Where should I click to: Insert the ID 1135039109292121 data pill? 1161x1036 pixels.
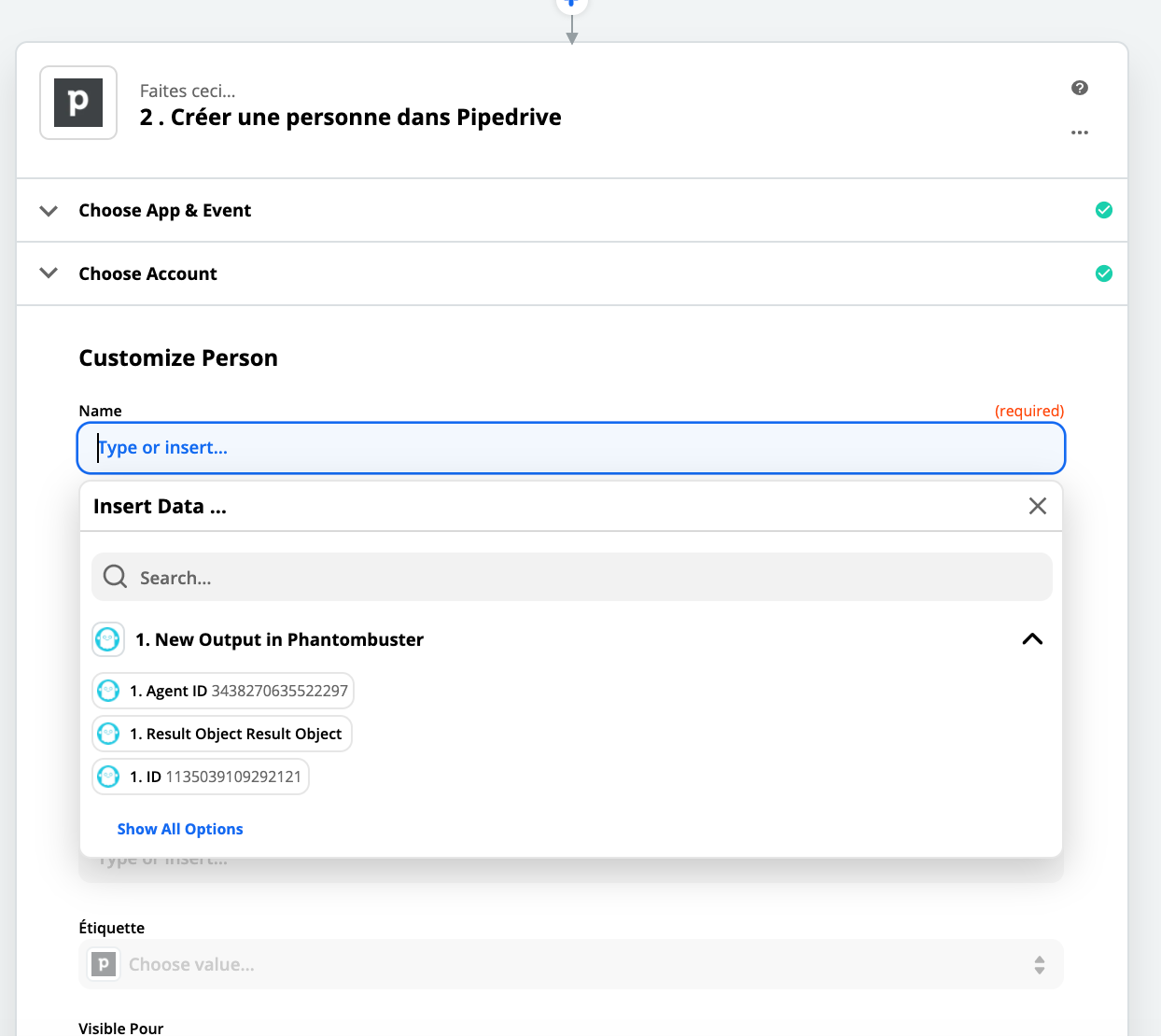(x=201, y=777)
